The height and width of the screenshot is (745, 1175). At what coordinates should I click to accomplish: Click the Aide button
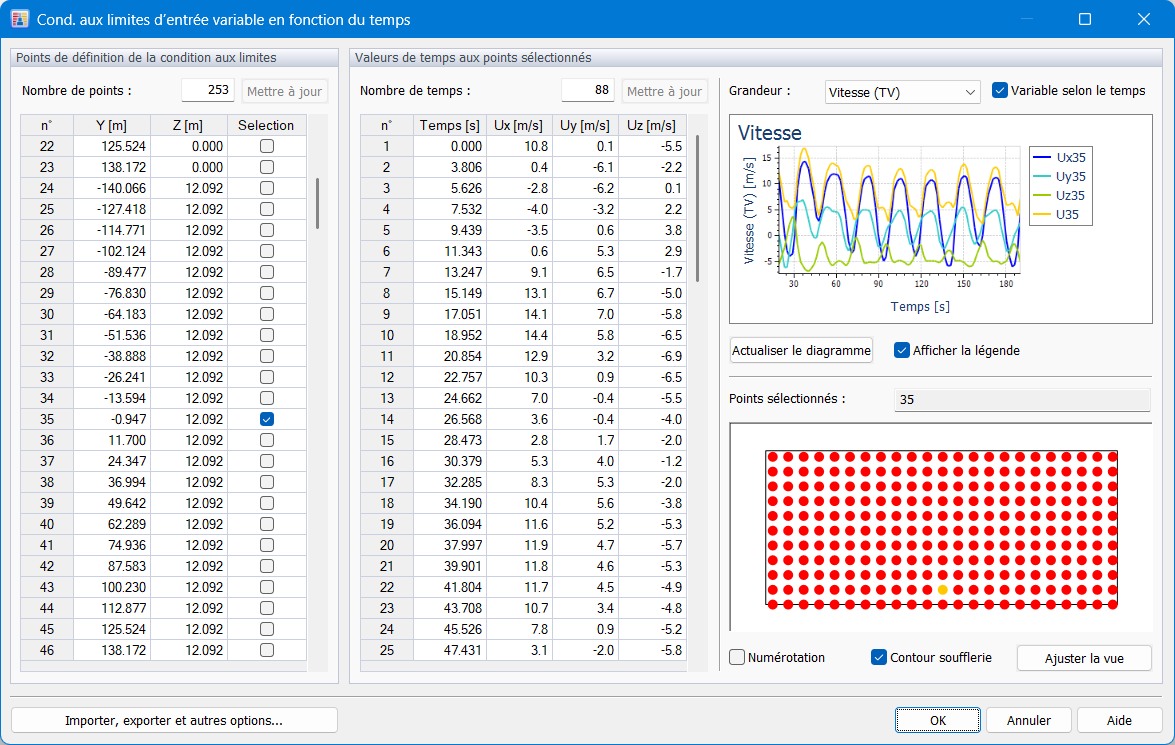pos(1119,720)
